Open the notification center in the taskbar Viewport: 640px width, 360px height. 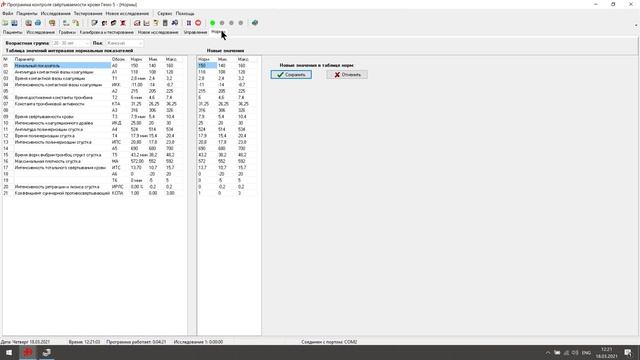point(628,352)
